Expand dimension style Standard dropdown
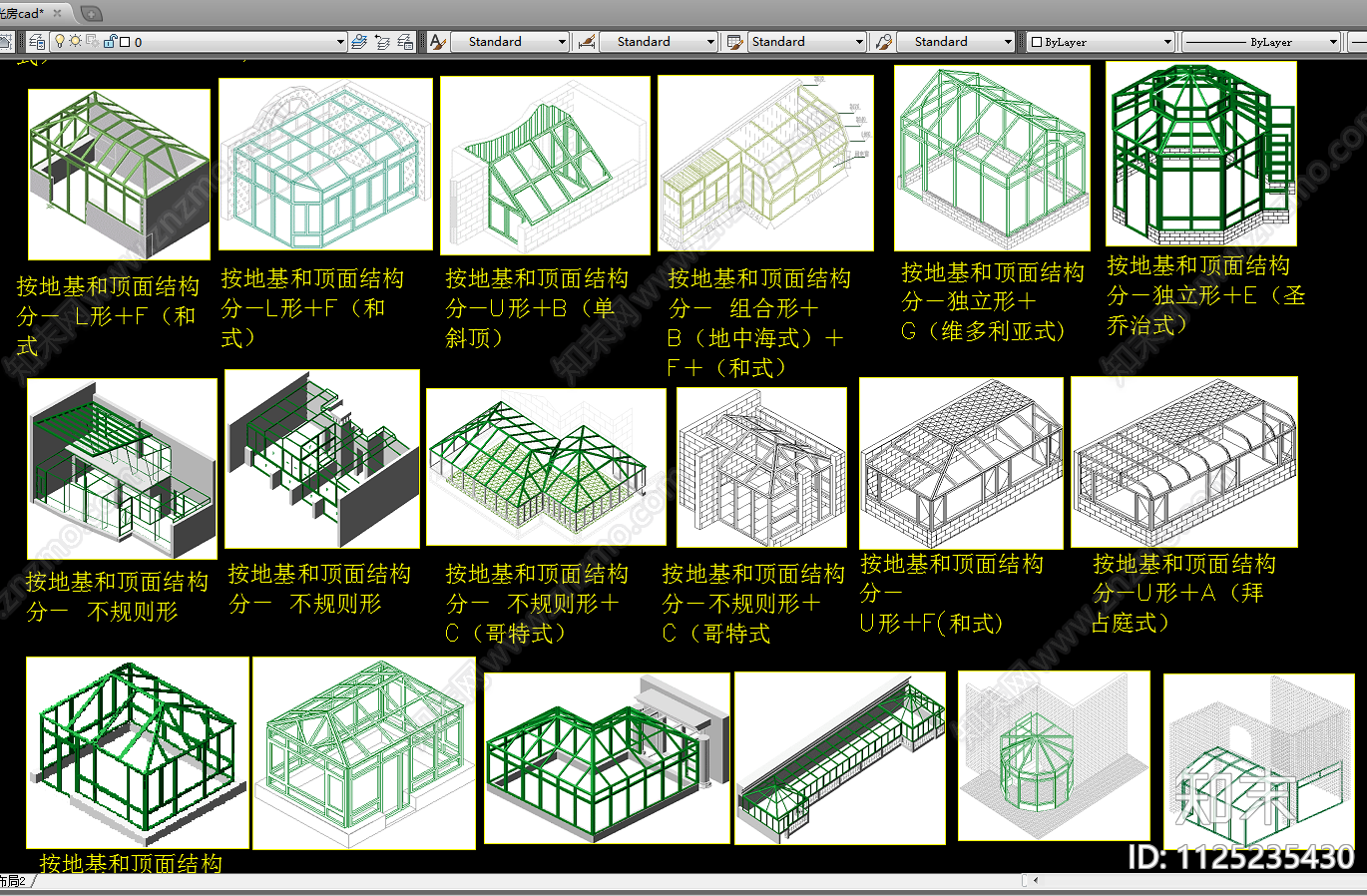Image resolution: width=1367 pixels, height=896 pixels. tap(711, 42)
